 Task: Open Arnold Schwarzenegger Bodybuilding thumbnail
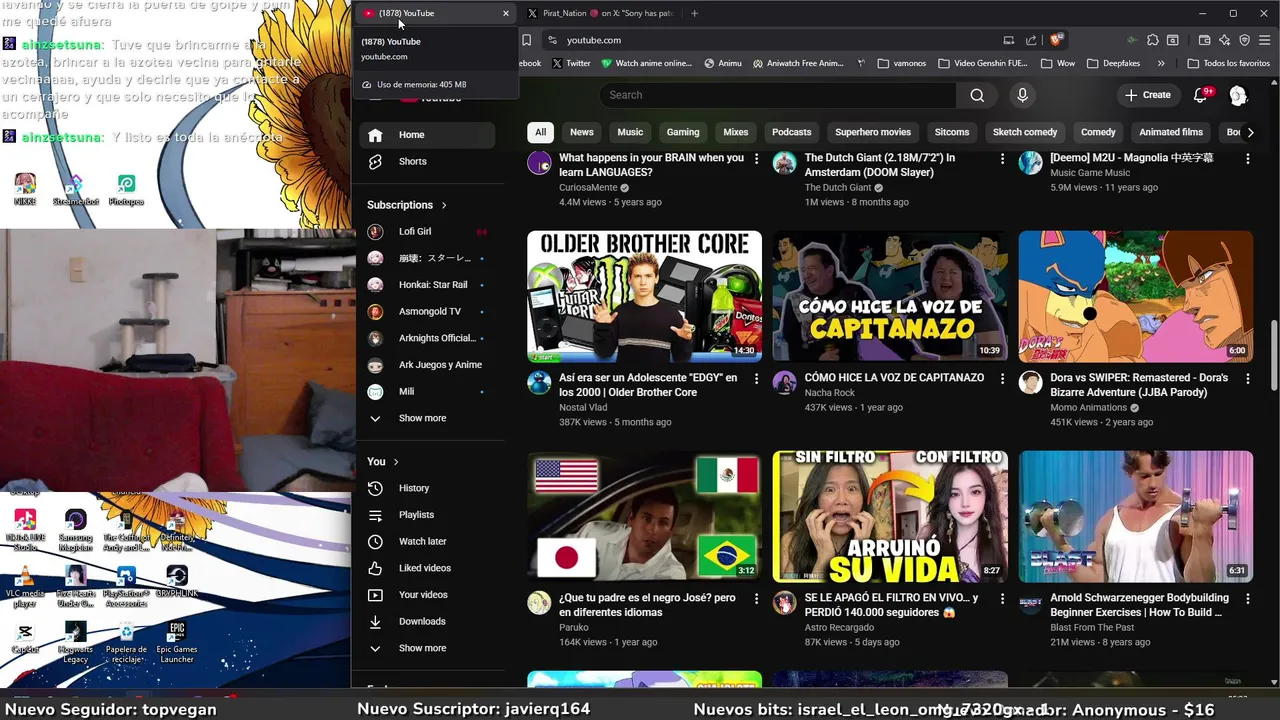pyautogui.click(x=1135, y=516)
